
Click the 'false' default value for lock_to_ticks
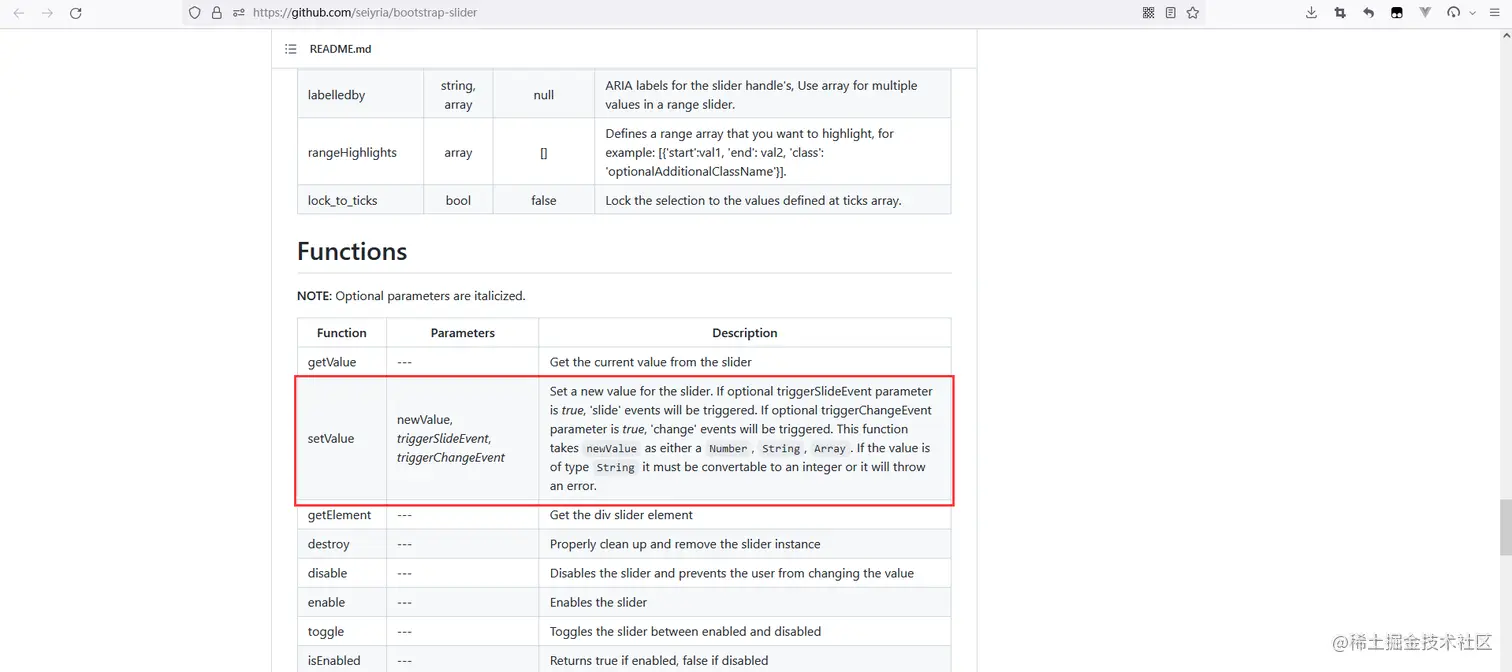point(544,200)
